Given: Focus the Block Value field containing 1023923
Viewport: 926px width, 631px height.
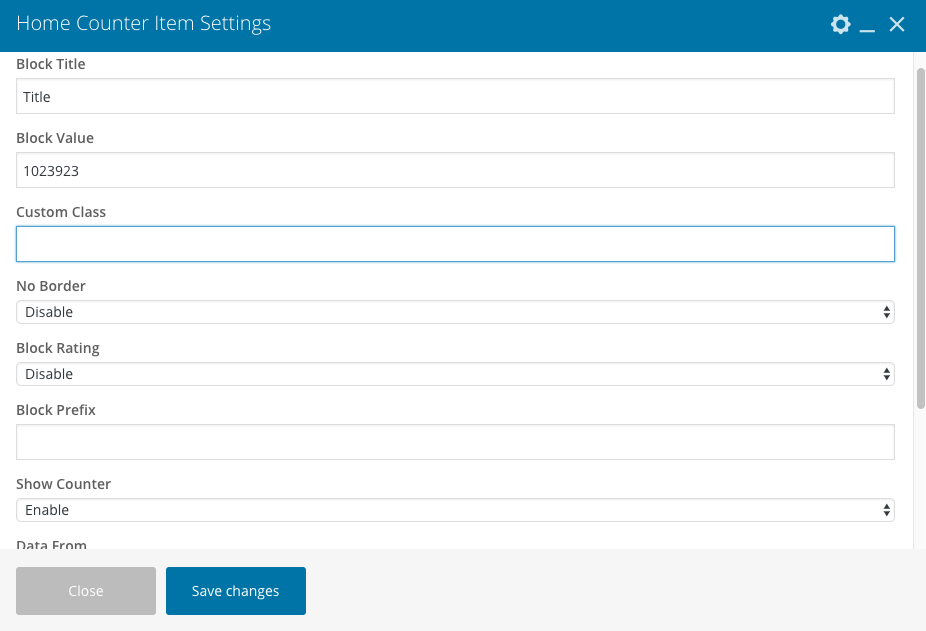Looking at the screenshot, I should 455,171.
